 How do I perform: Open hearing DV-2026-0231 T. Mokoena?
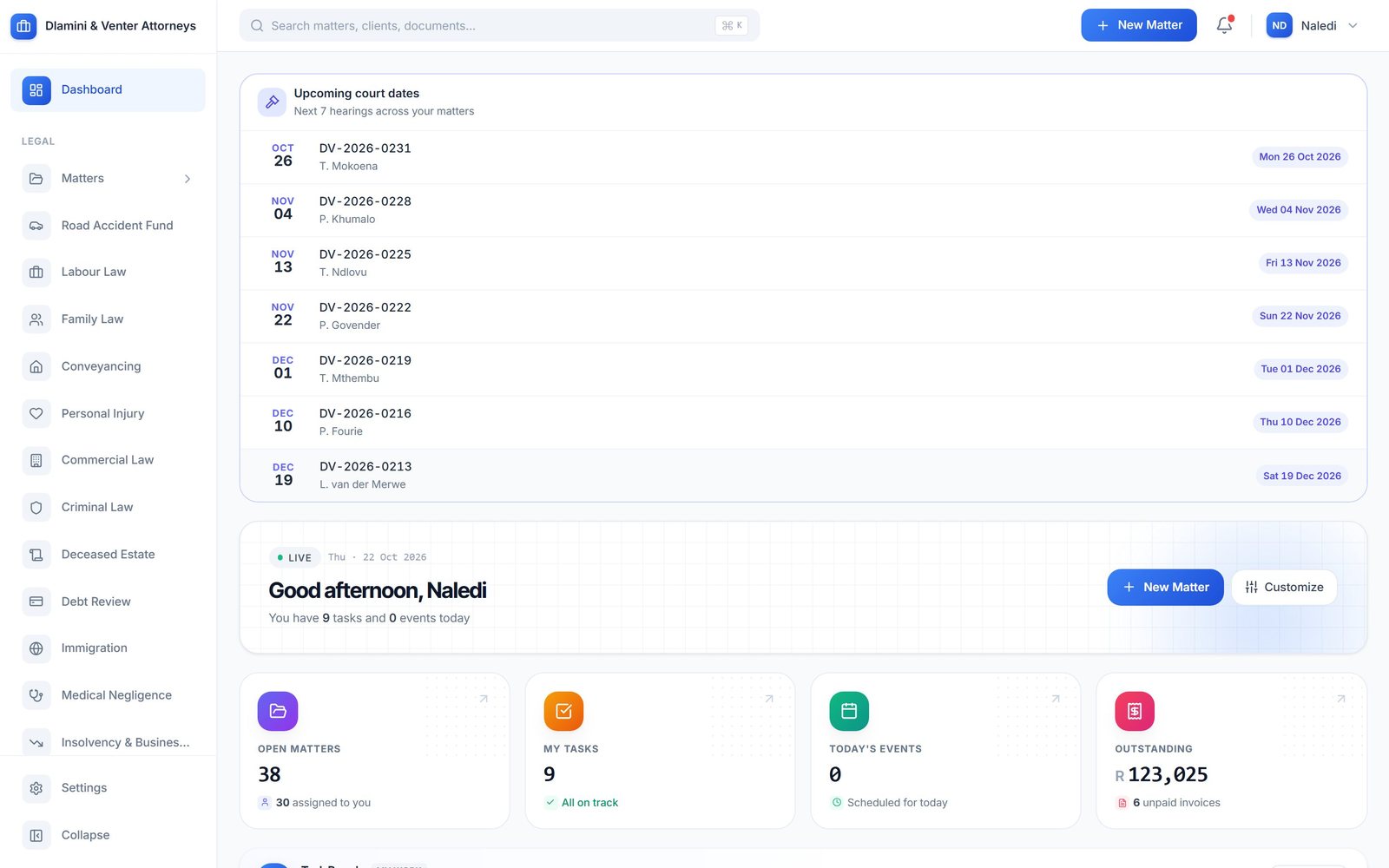coord(803,157)
